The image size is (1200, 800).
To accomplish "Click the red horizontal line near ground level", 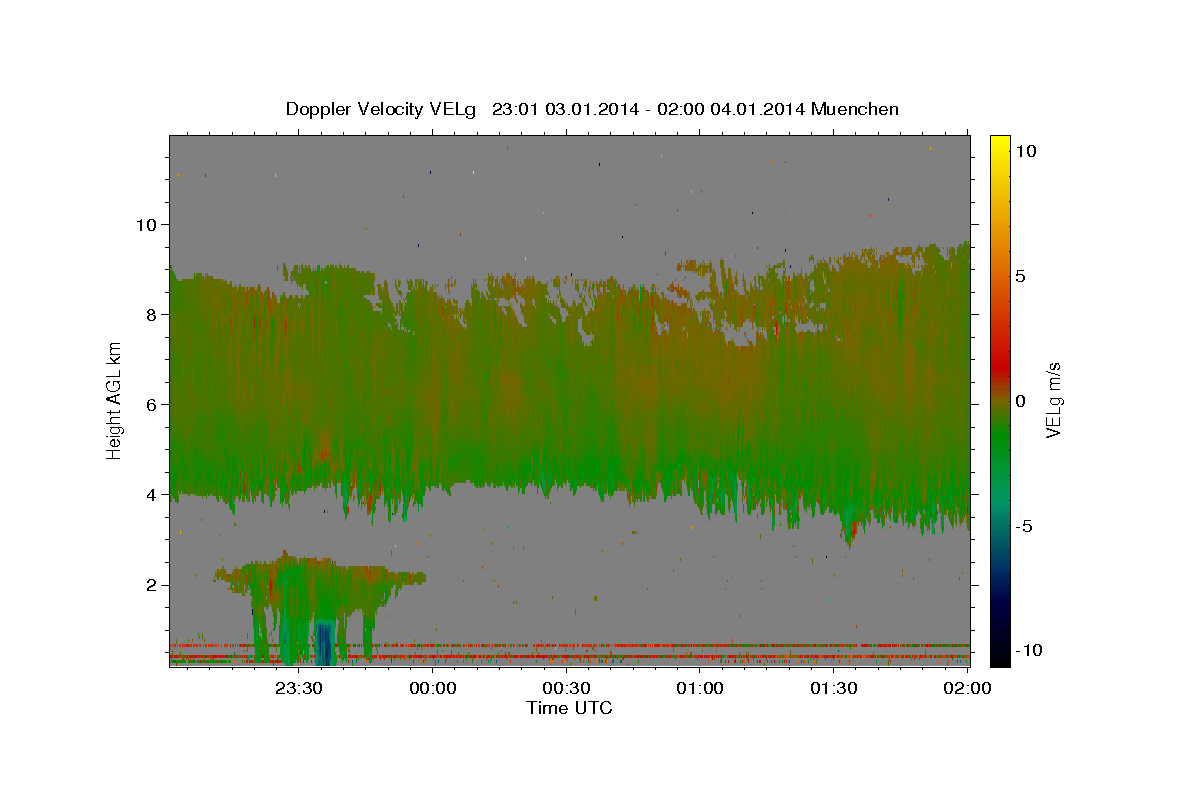I will click(570, 645).
